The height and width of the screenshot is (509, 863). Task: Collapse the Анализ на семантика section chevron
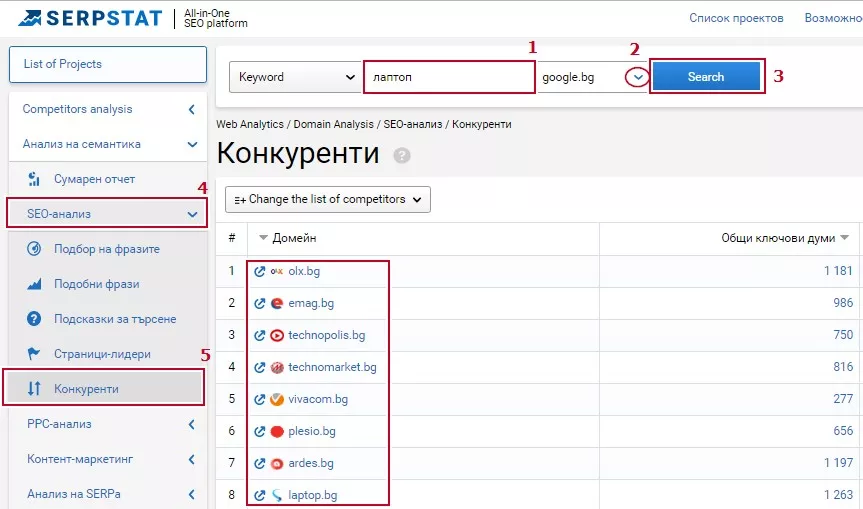[x=192, y=144]
